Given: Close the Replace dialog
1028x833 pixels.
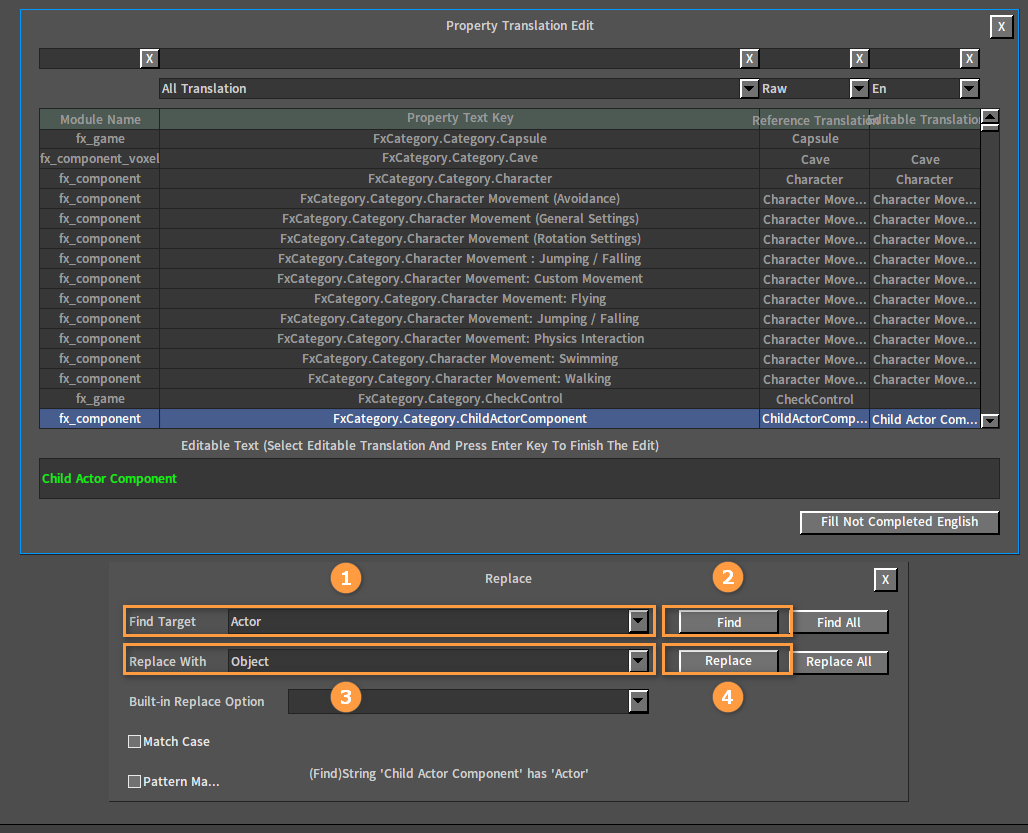Looking at the screenshot, I should (885, 579).
